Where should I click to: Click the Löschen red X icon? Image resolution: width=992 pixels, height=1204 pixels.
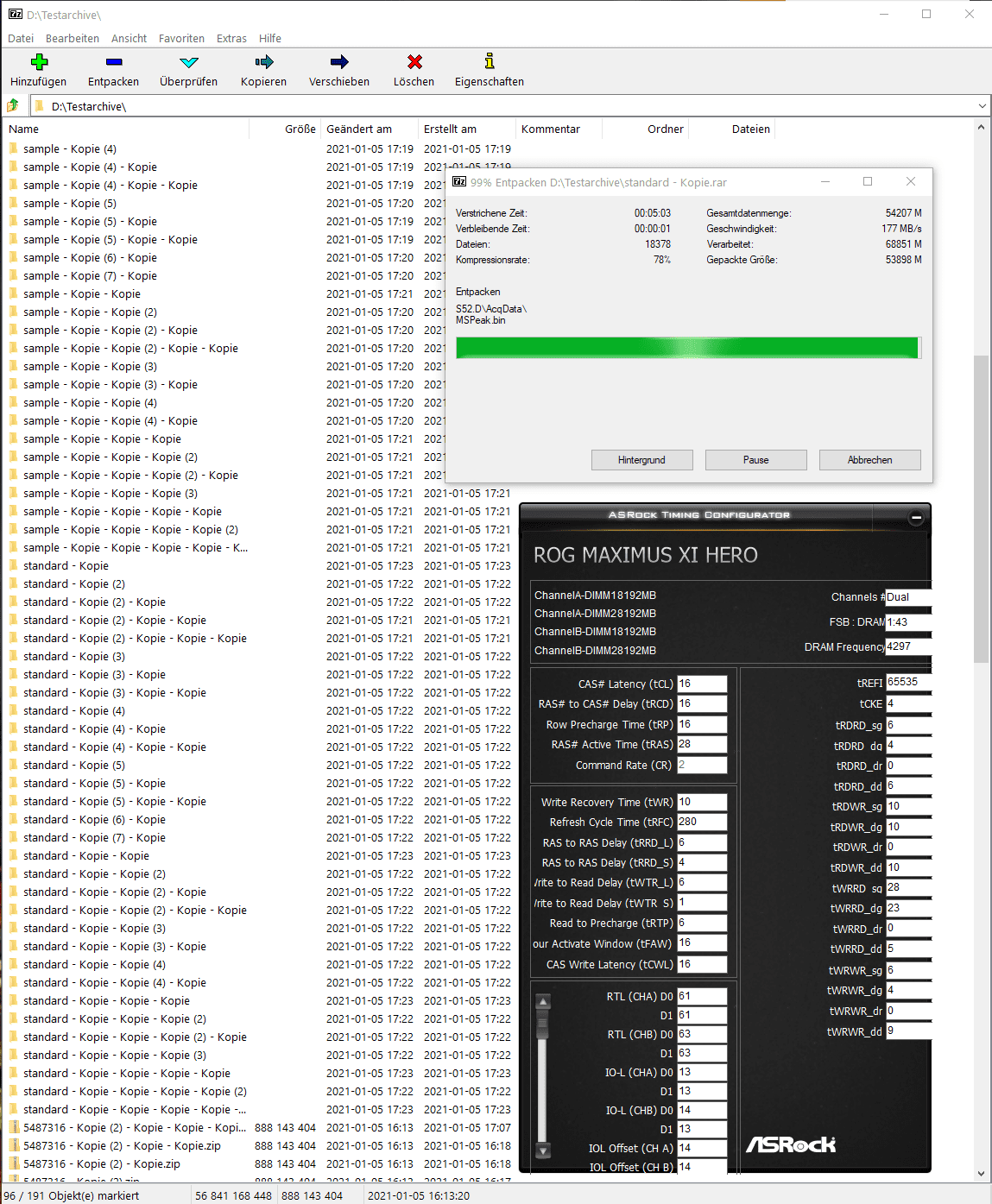[x=414, y=61]
